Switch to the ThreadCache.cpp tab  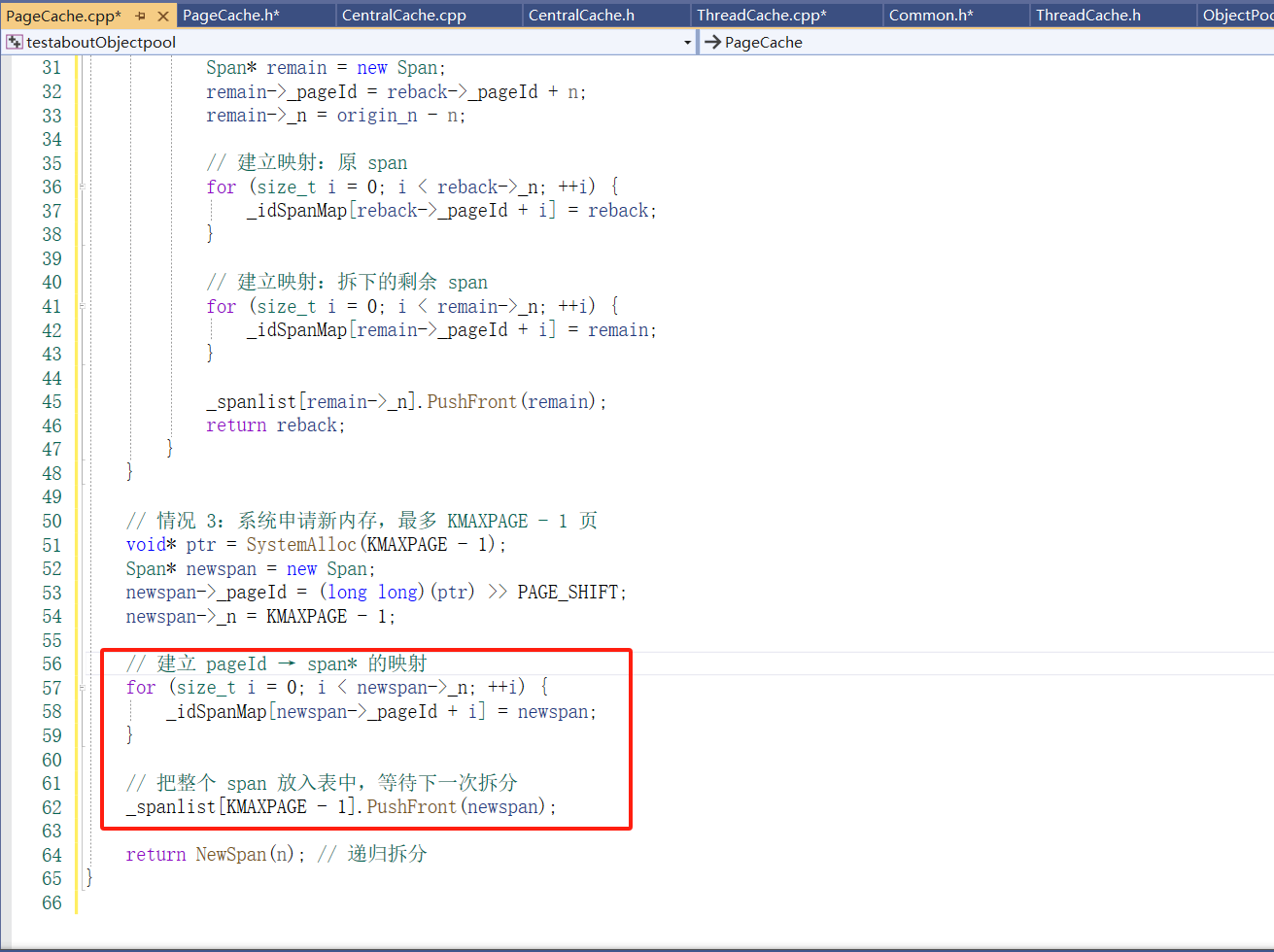coord(762,15)
